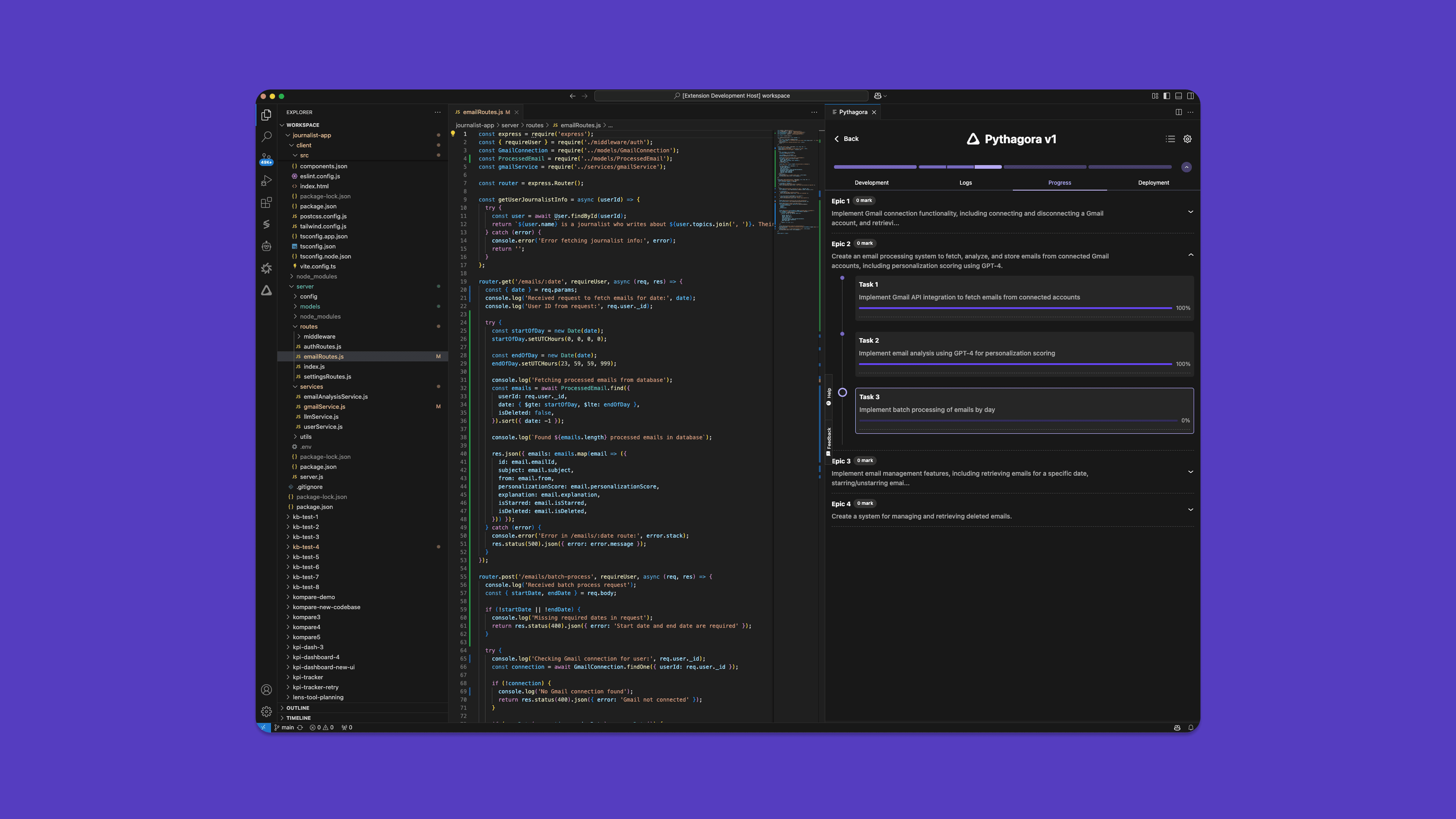Screen dimensions: 1456x819
Task: Open the vertical Feedback tab
Action: click(x=828, y=441)
